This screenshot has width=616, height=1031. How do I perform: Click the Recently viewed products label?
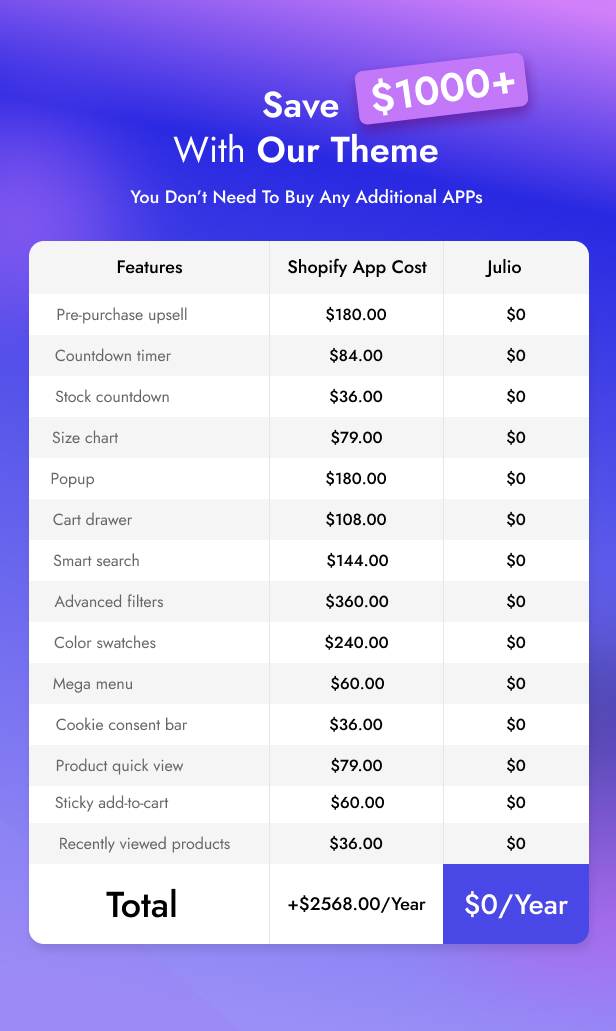[144, 844]
